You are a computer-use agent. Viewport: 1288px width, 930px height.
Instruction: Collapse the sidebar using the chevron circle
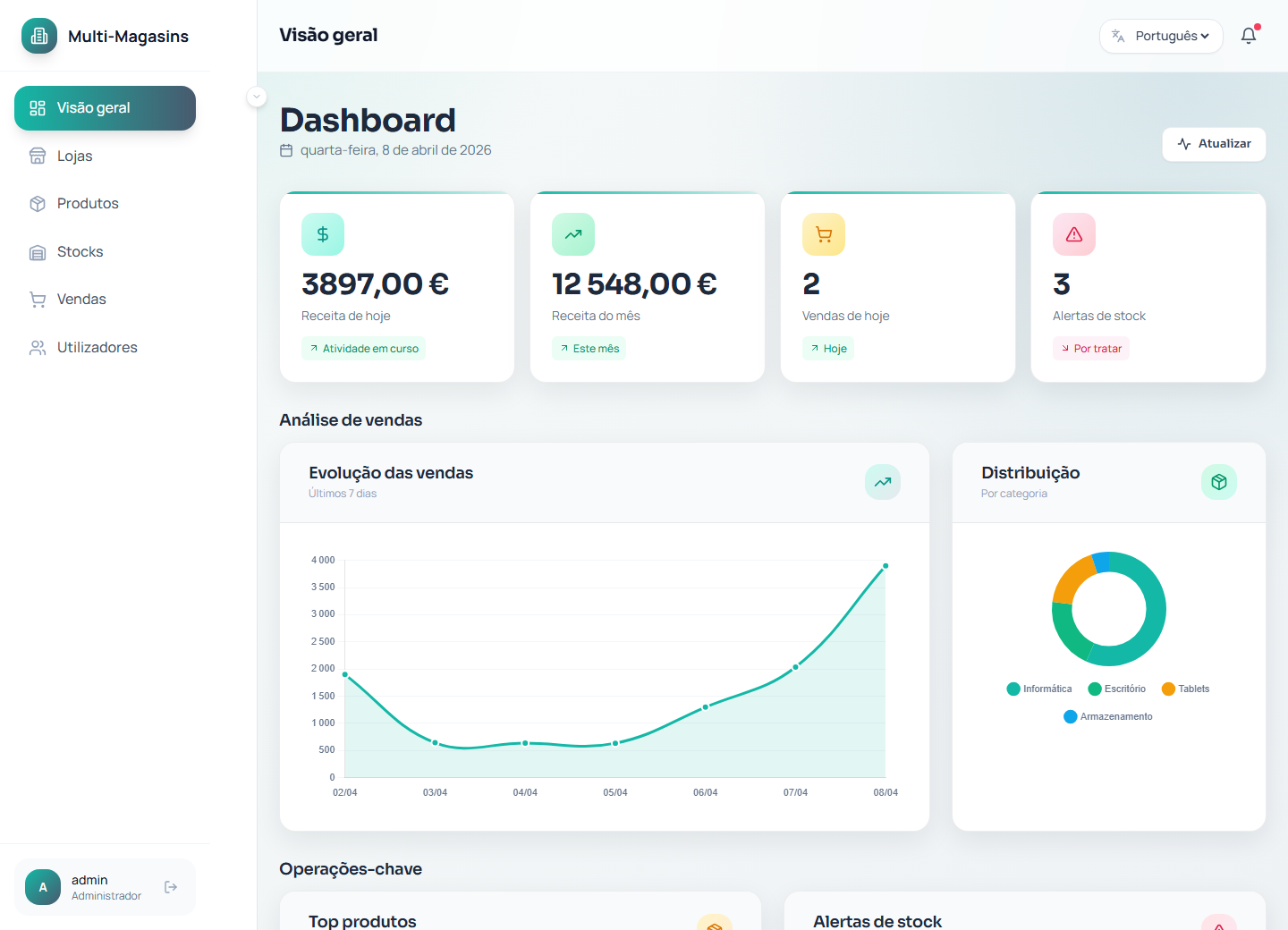click(257, 96)
